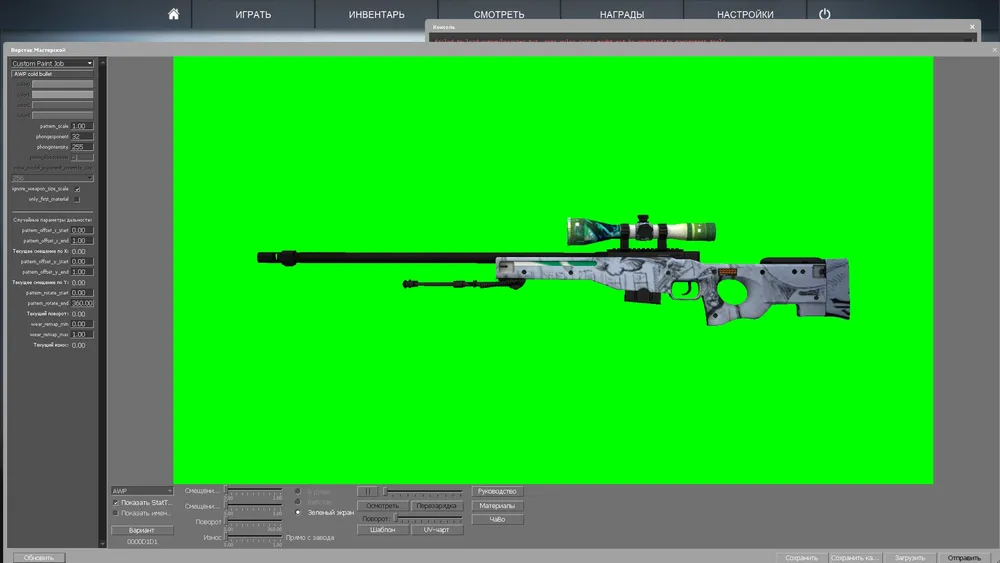Enable the only_first_material checkbox
This screenshot has width=1000, height=563.
77,199
